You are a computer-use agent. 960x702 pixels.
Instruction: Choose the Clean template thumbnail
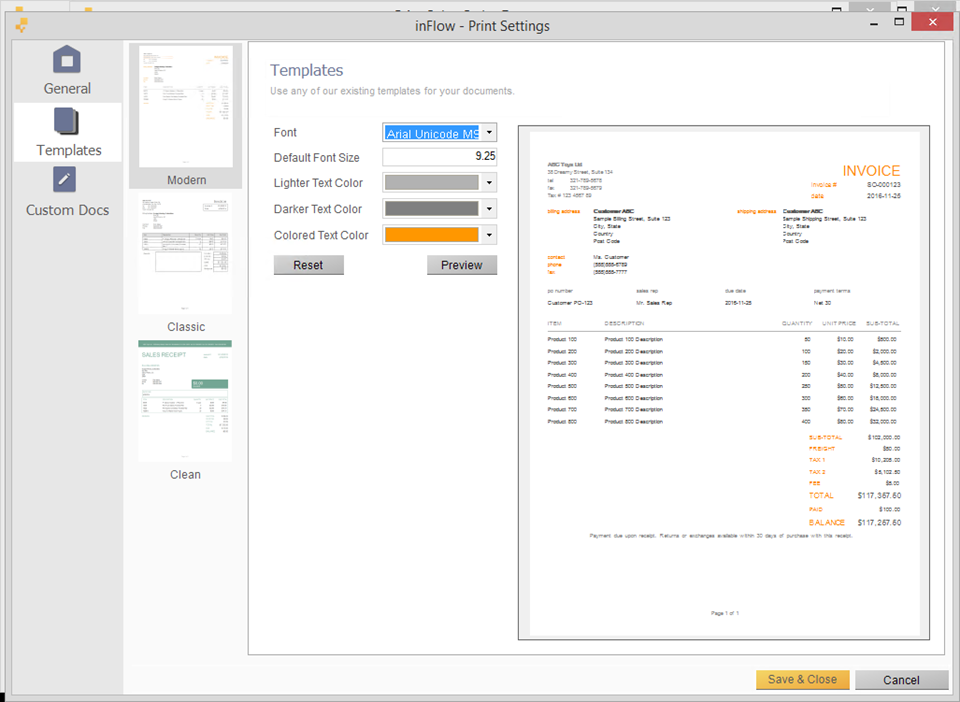pyautogui.click(x=185, y=401)
